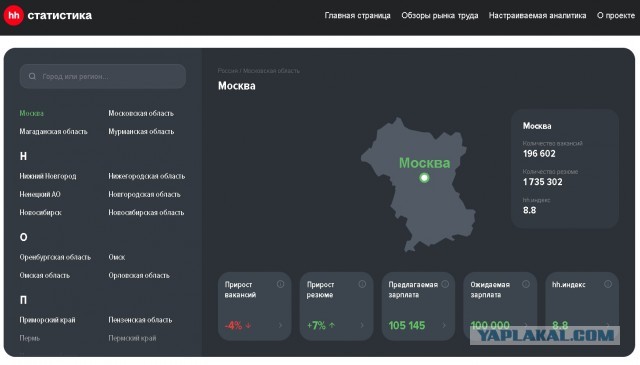Select Москва in region list
This screenshot has height=365, width=640.
tap(31, 113)
